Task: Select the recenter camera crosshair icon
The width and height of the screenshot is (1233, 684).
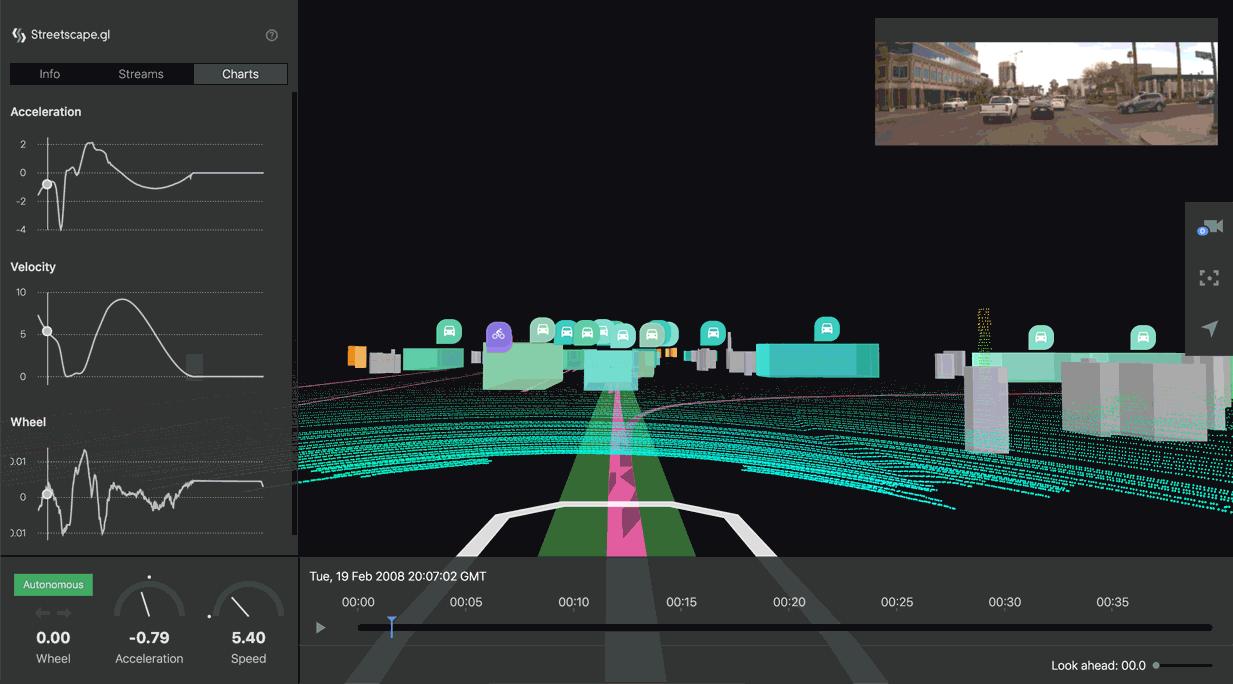Action: 1209,277
